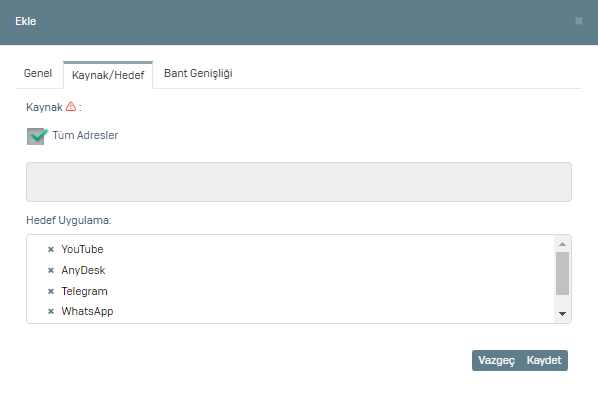Click the Tüm Adresler label
Screen dimensions: 598x398
tap(85, 135)
